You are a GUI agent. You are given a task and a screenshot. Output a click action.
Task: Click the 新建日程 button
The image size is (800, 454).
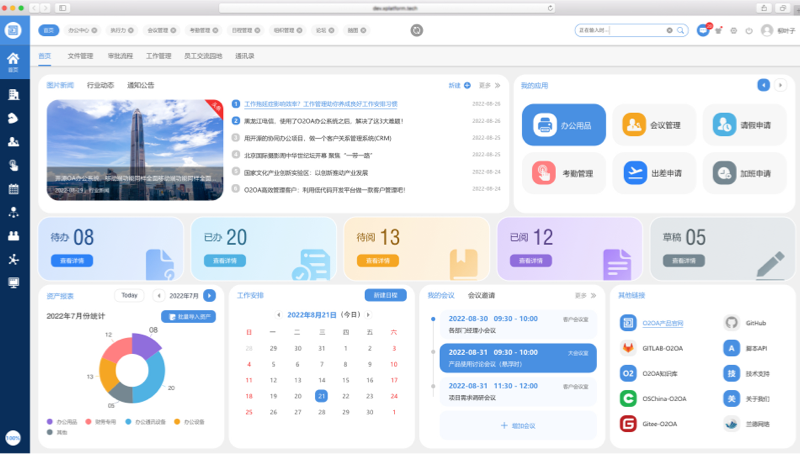click(x=386, y=295)
